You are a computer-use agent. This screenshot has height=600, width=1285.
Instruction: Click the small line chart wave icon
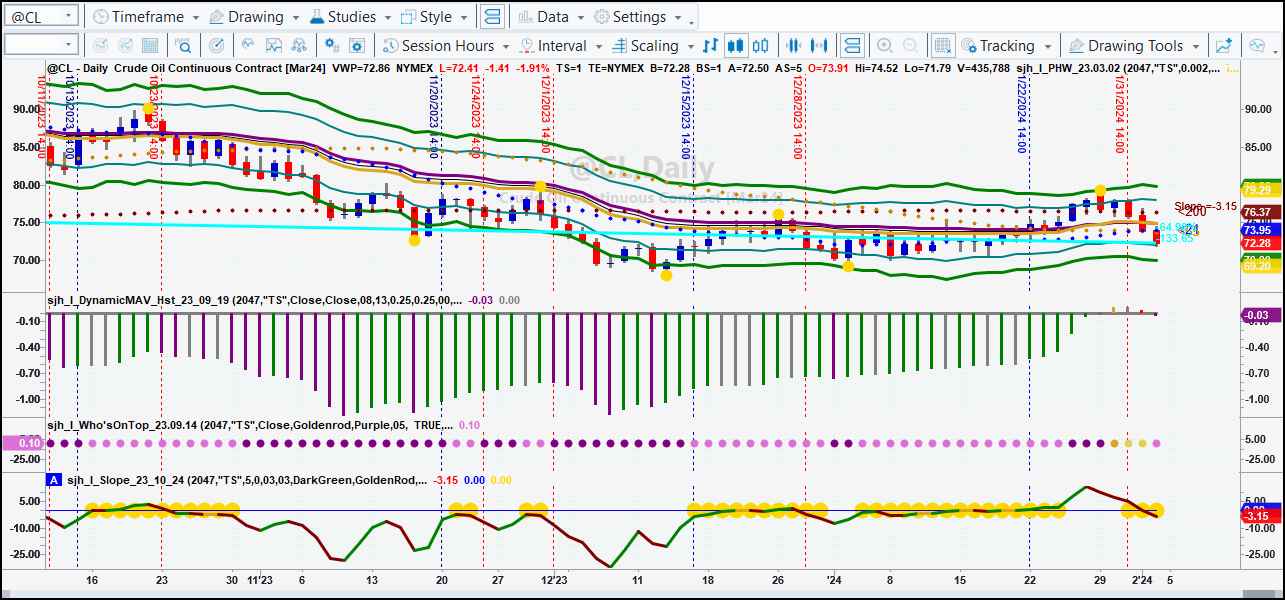246,45
